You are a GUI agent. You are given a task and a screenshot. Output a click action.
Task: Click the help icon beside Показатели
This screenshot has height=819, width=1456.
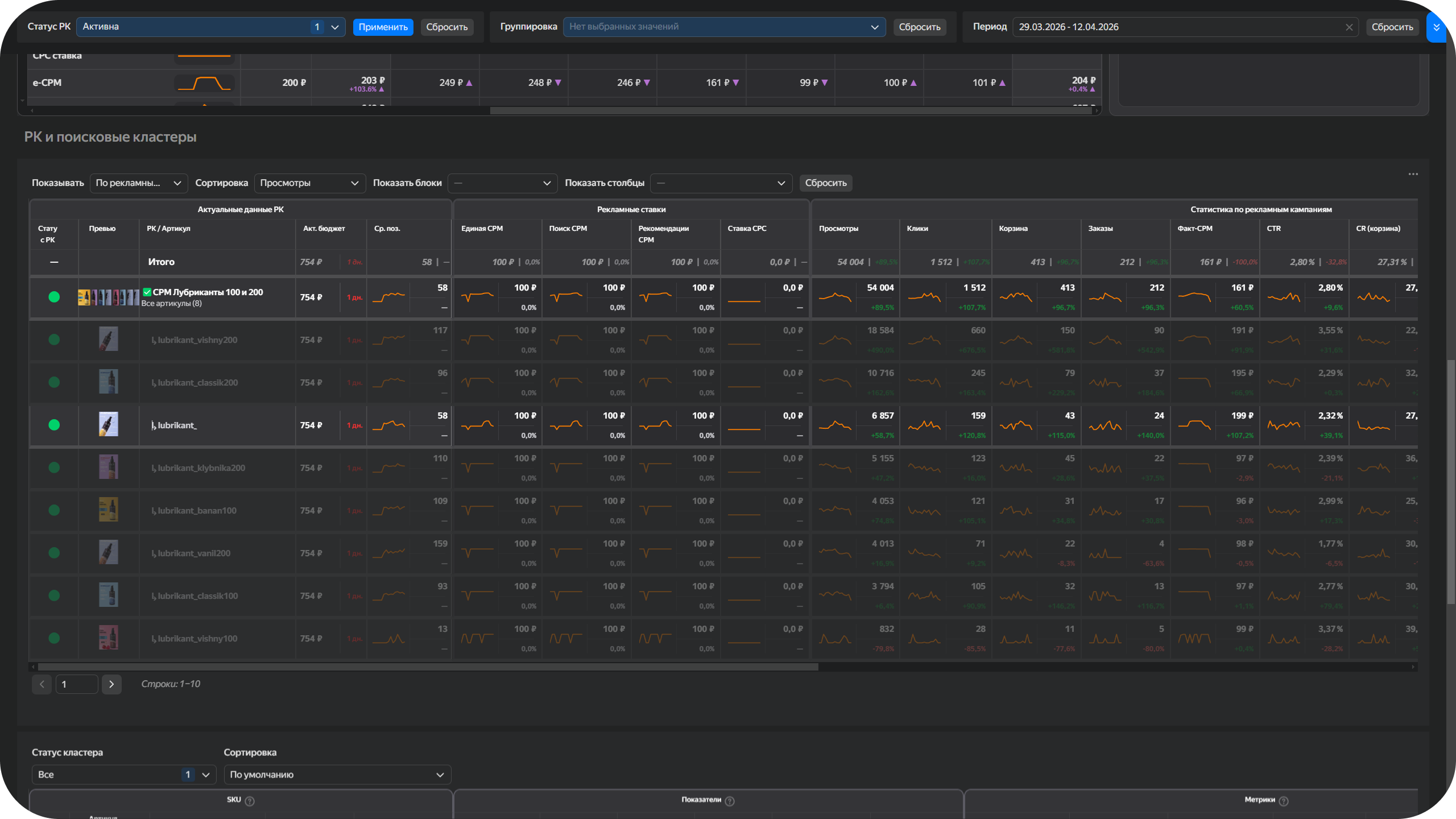pos(730,801)
